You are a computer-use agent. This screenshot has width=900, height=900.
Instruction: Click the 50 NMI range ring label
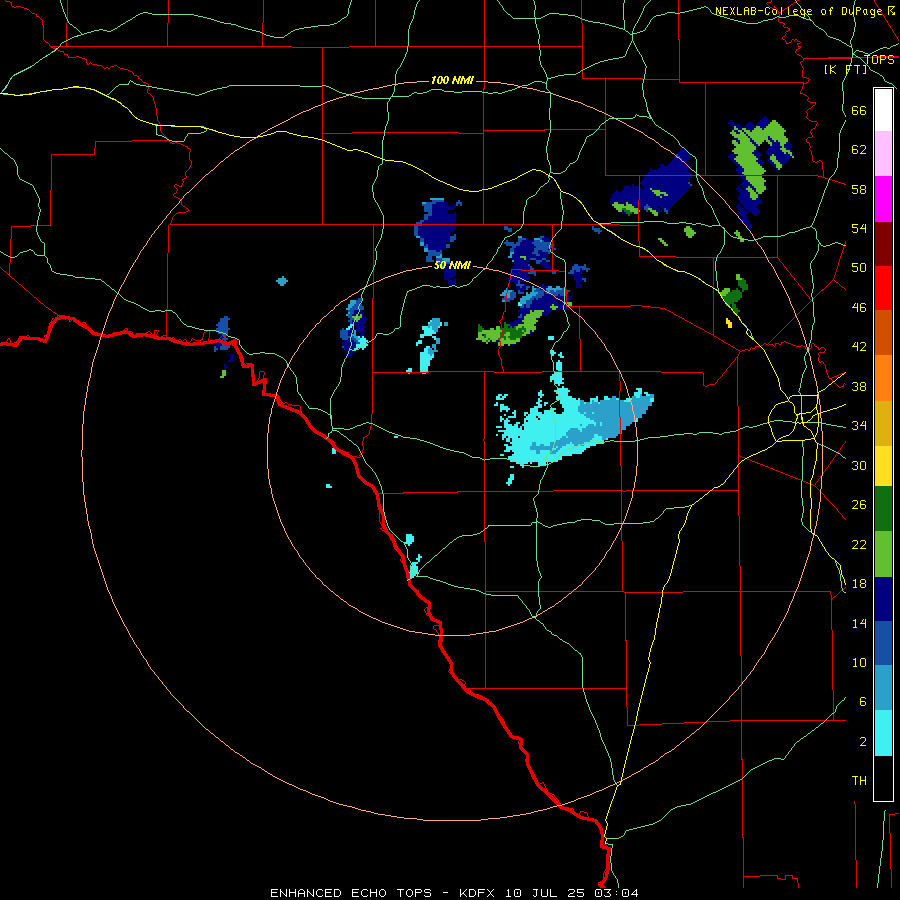[x=452, y=265]
